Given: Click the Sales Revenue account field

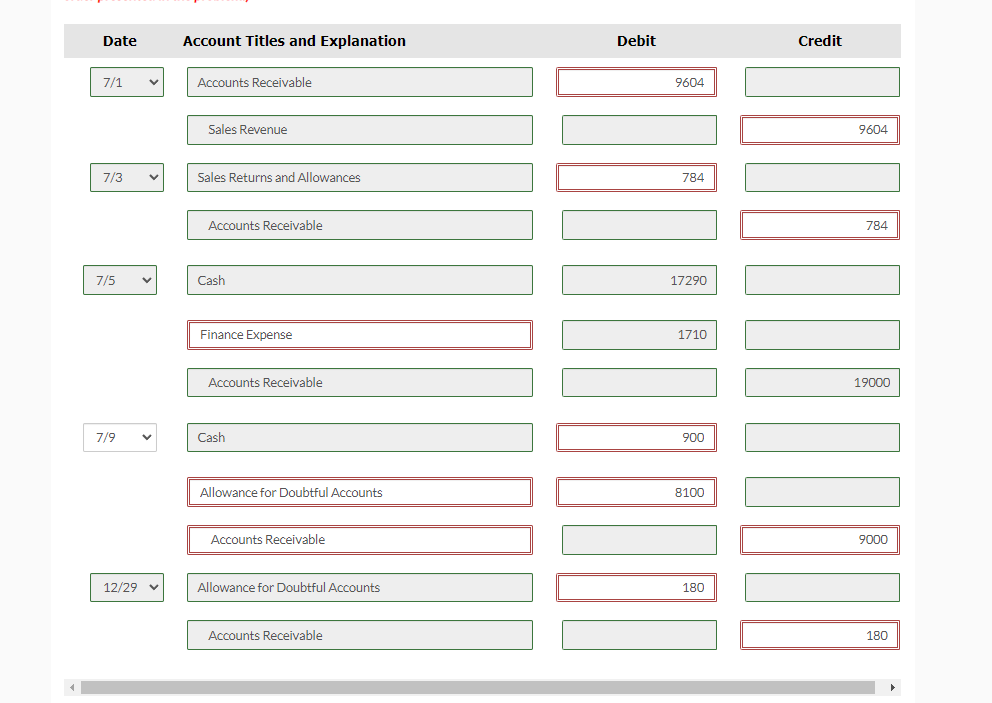Looking at the screenshot, I should 360,130.
